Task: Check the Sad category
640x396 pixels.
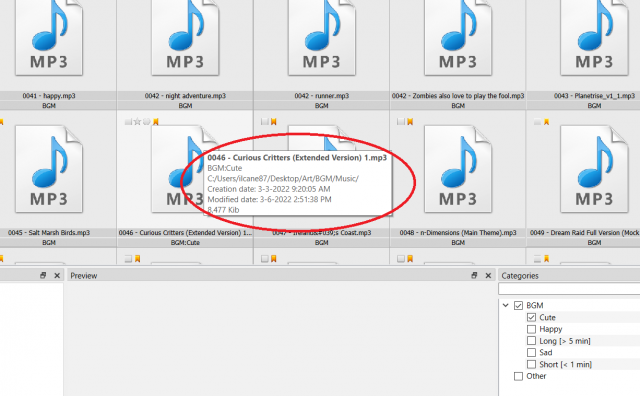Action: click(x=531, y=352)
